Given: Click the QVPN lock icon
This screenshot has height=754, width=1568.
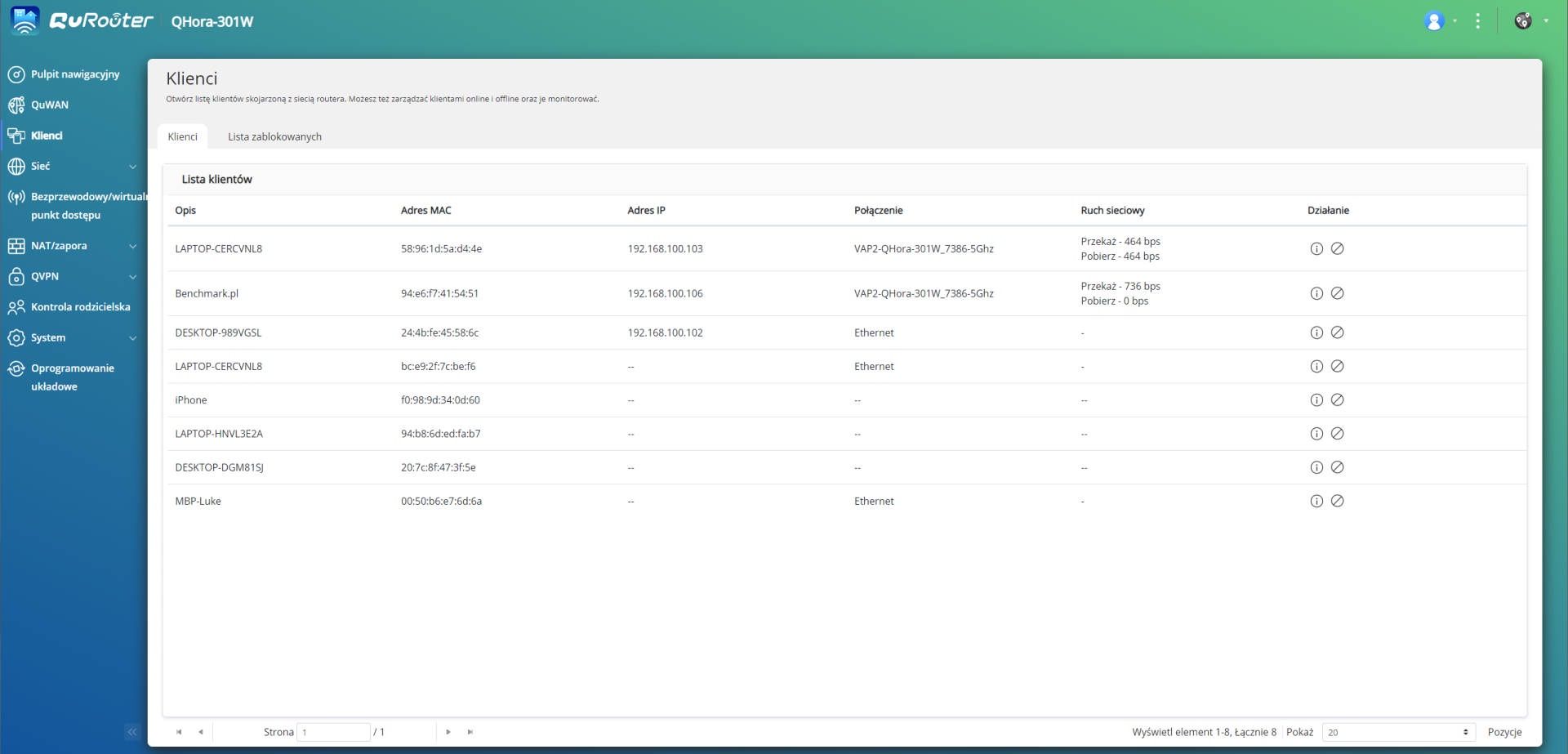Looking at the screenshot, I should [x=16, y=277].
